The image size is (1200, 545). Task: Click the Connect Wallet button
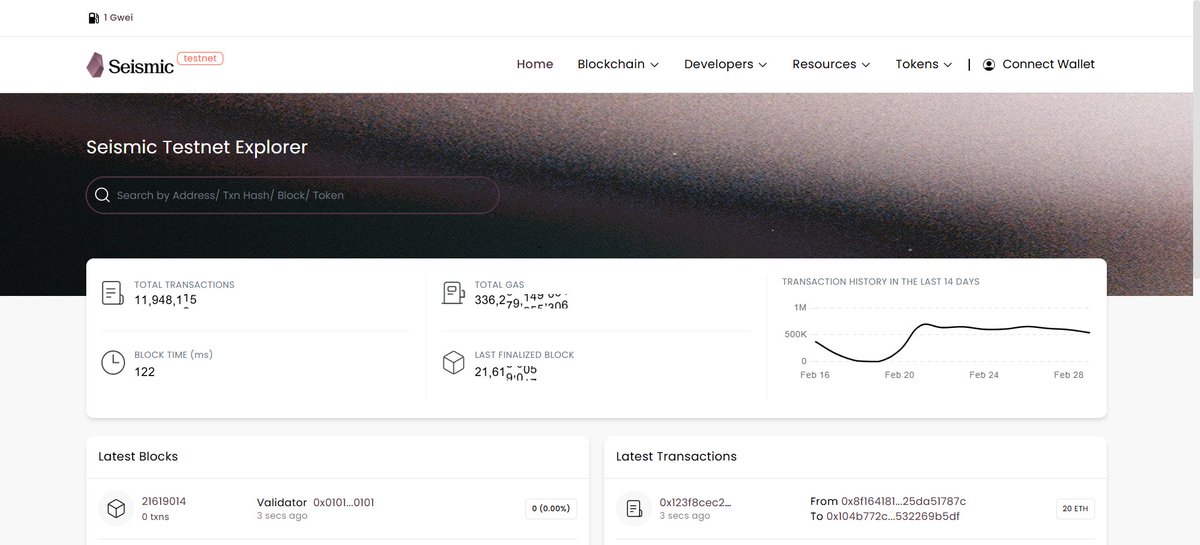(1039, 64)
